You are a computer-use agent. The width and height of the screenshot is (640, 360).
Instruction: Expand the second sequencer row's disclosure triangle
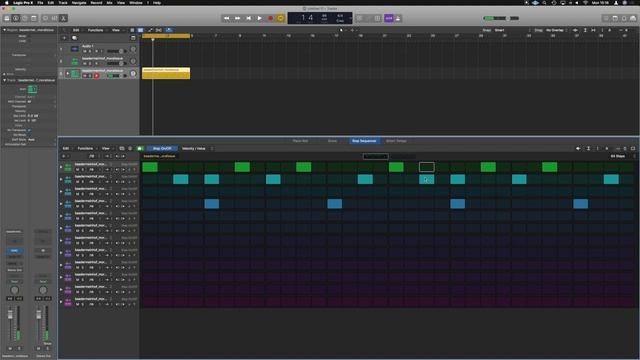pyautogui.click(x=61, y=179)
